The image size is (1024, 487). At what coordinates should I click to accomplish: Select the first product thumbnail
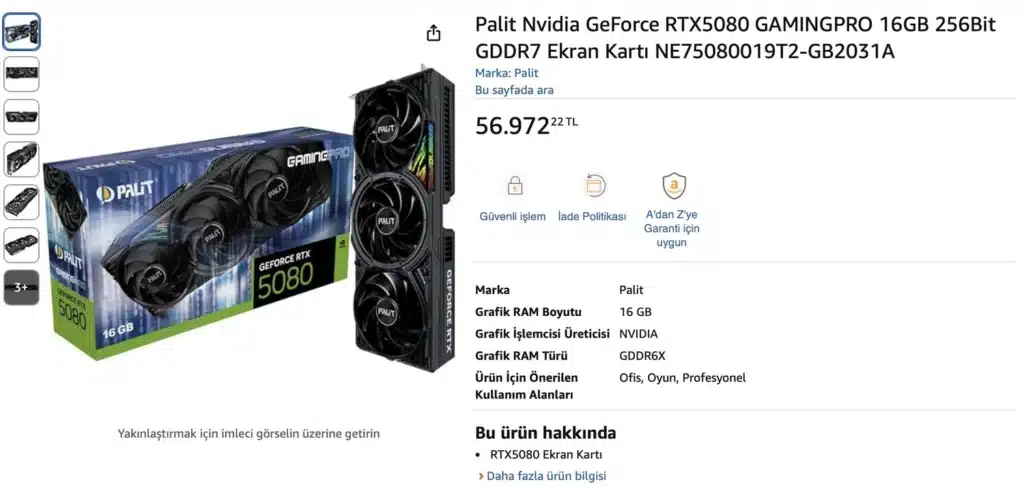coord(22,32)
